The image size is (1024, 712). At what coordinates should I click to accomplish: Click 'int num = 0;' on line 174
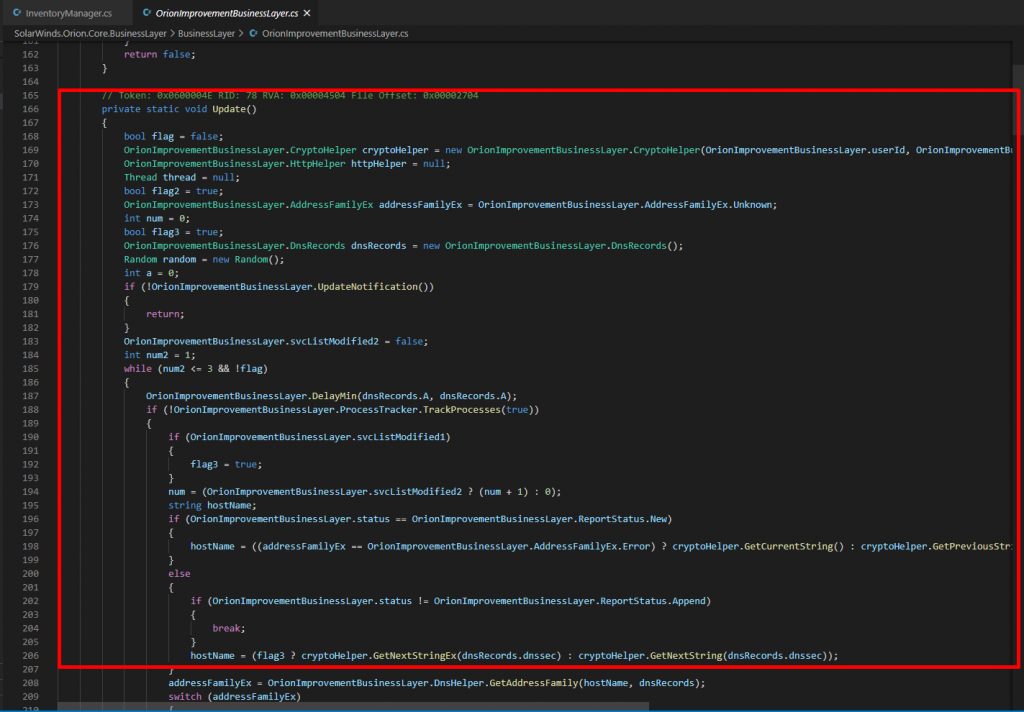pyautogui.click(x=157, y=219)
